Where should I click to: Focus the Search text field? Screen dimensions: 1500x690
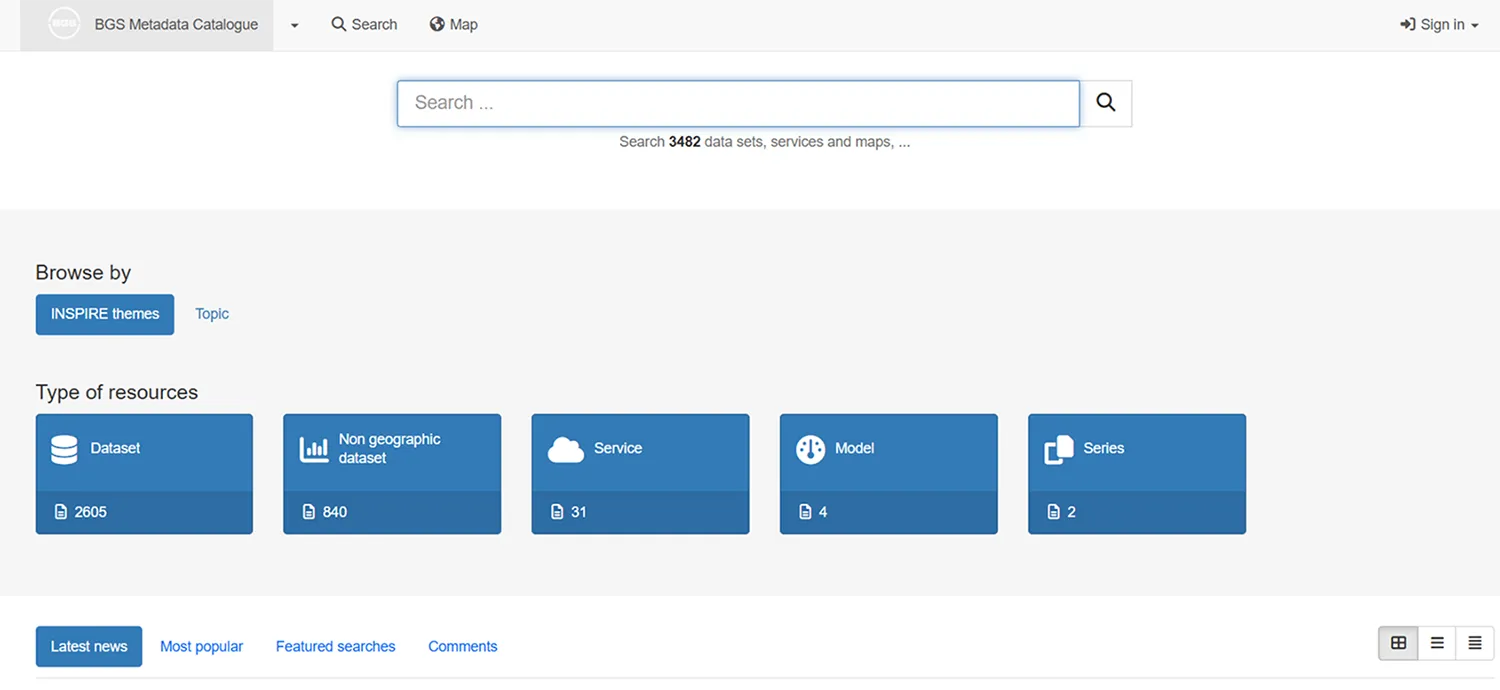738,103
